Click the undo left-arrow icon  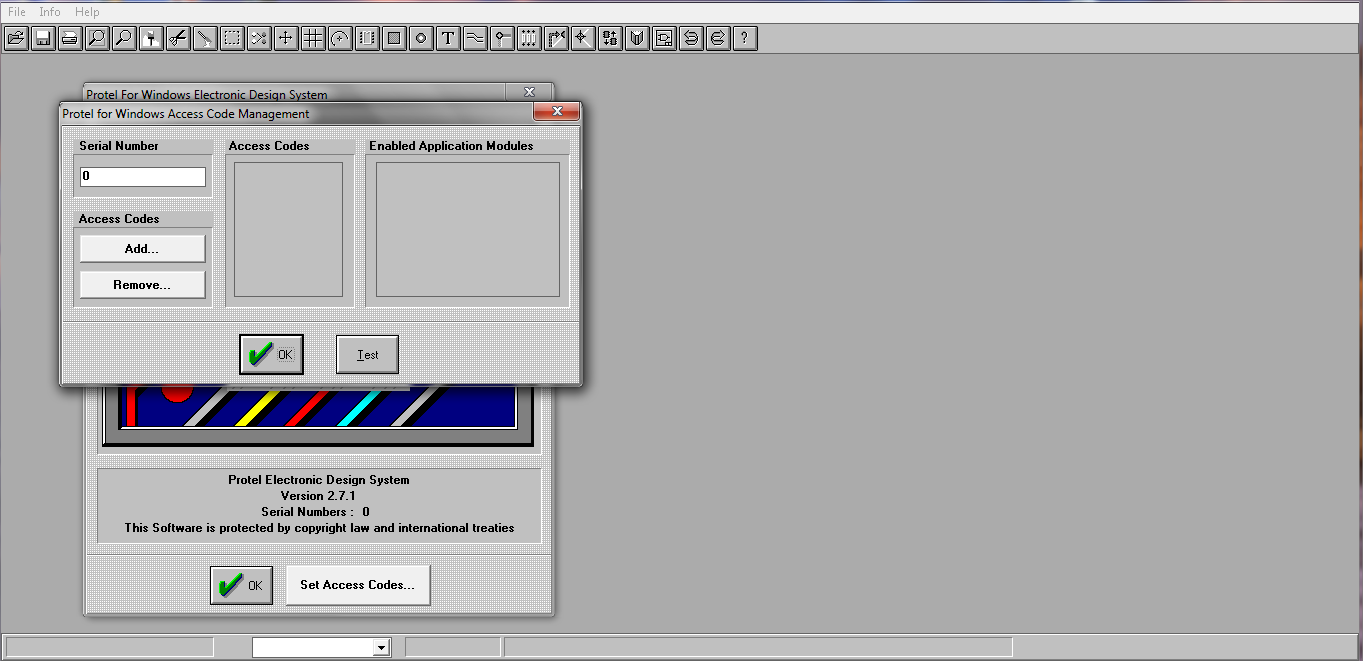(x=690, y=38)
